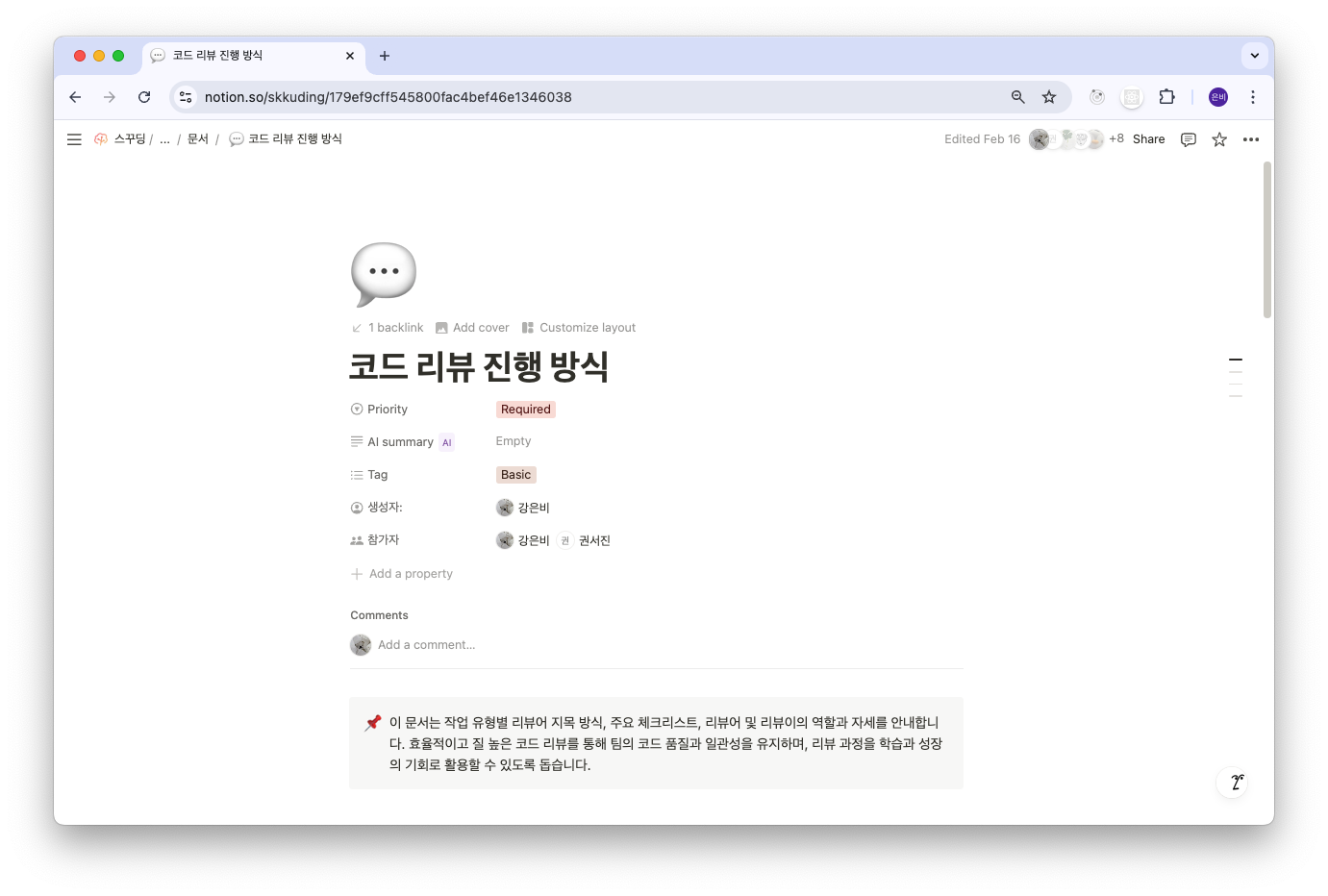The image size is (1328, 896).
Task: Open the Required priority tag dropdown
Action: [x=526, y=410]
